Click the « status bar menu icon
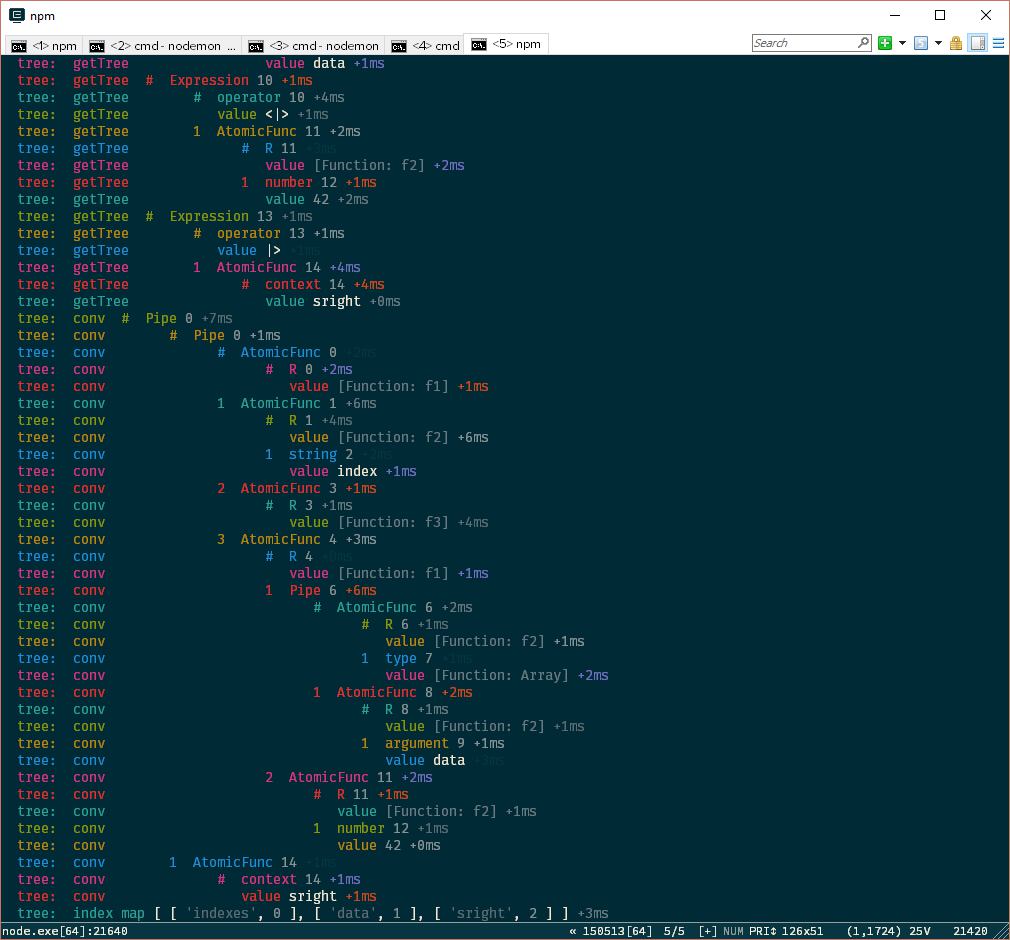 point(573,931)
